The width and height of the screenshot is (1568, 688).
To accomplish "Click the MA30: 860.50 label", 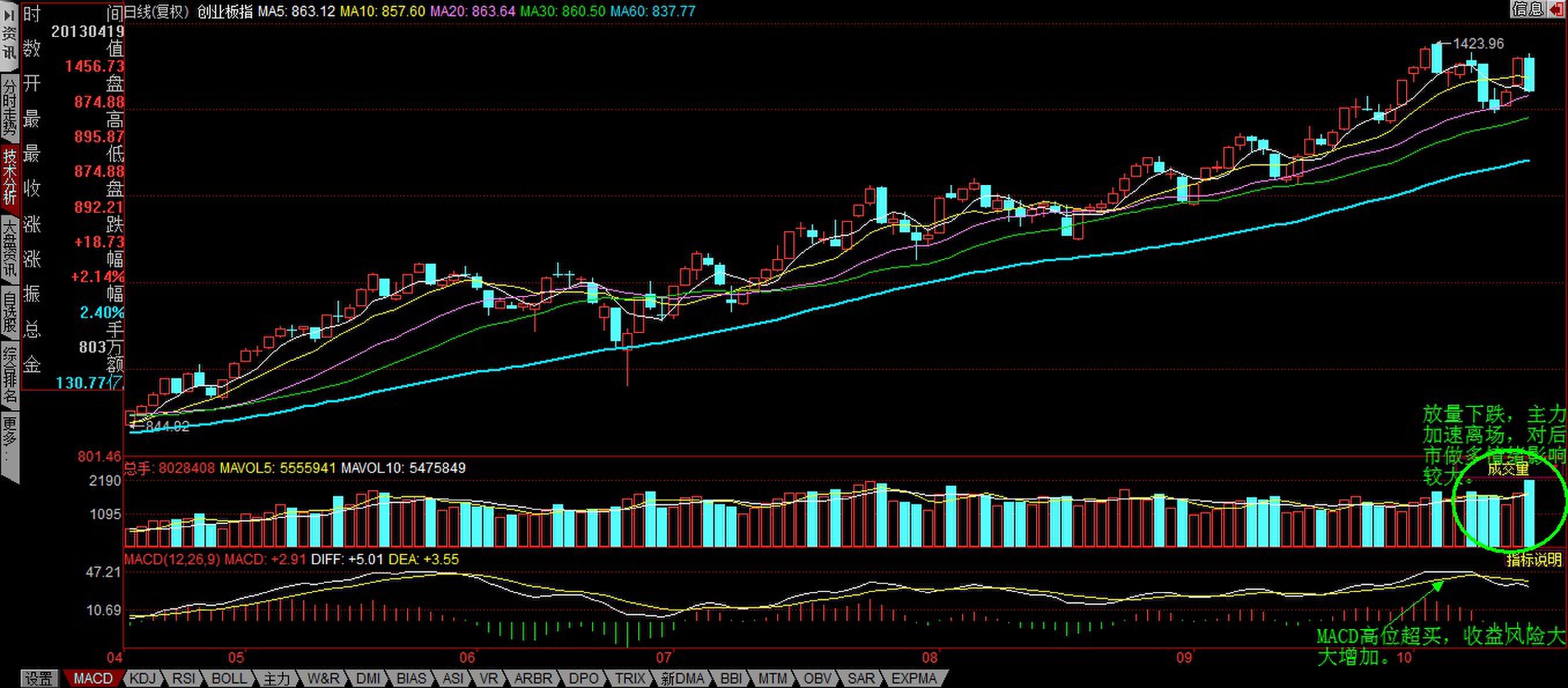I will coord(563,11).
